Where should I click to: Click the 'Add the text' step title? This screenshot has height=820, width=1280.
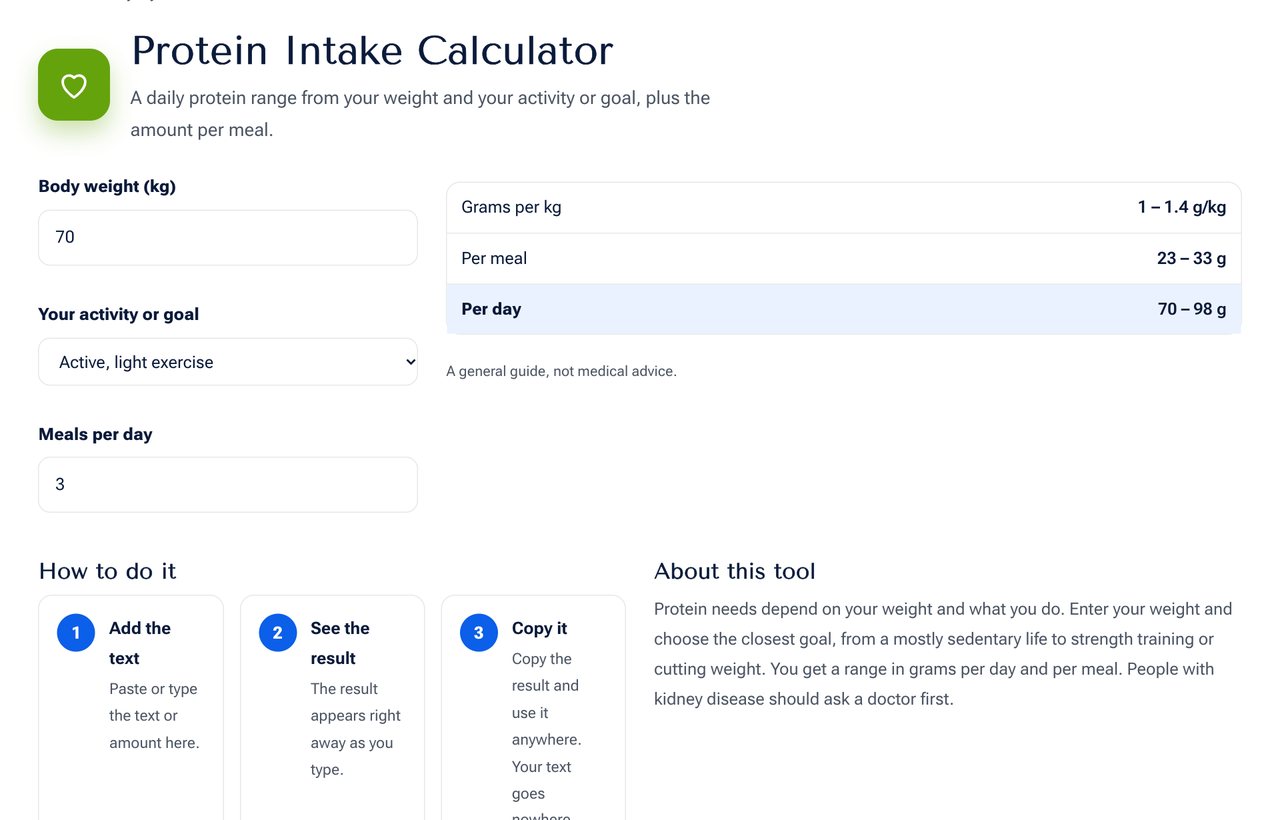140,643
